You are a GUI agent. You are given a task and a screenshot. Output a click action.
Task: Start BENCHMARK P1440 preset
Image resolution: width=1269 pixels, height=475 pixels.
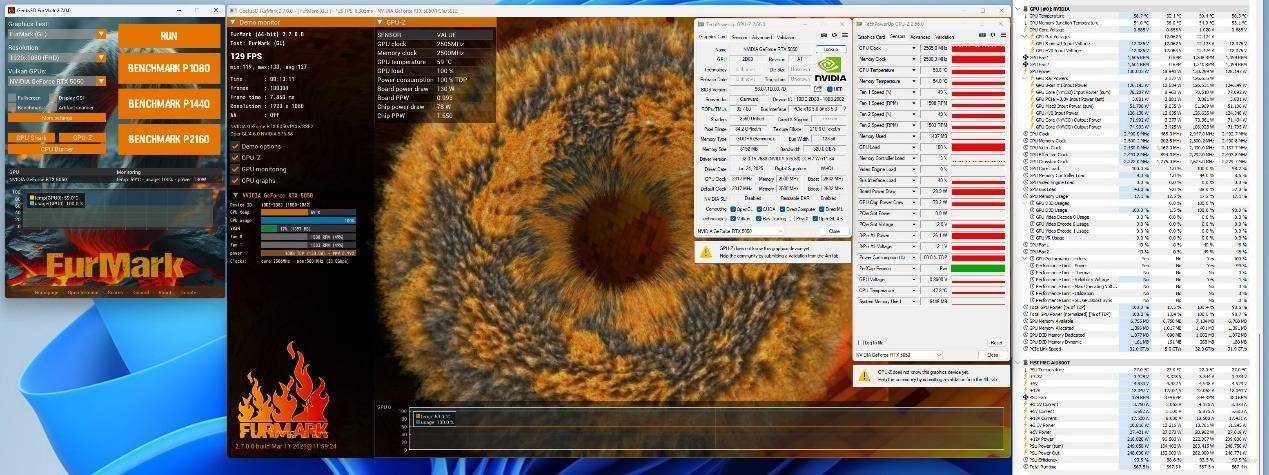(169, 105)
